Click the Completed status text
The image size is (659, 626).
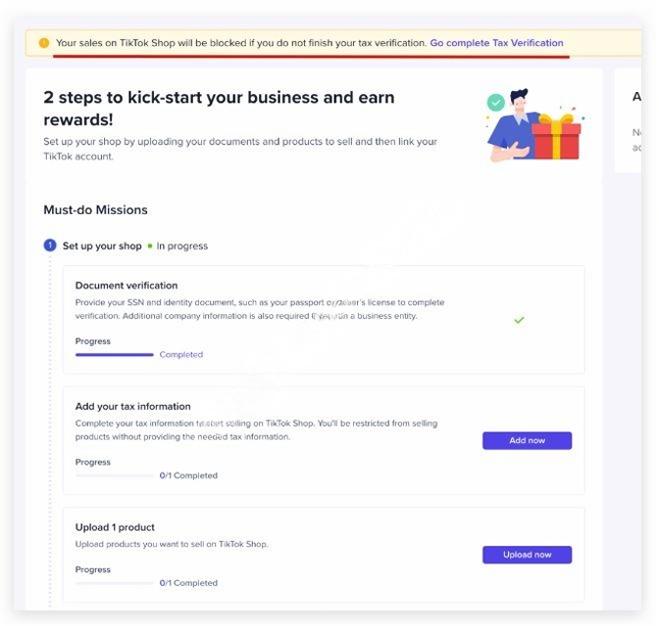click(181, 354)
